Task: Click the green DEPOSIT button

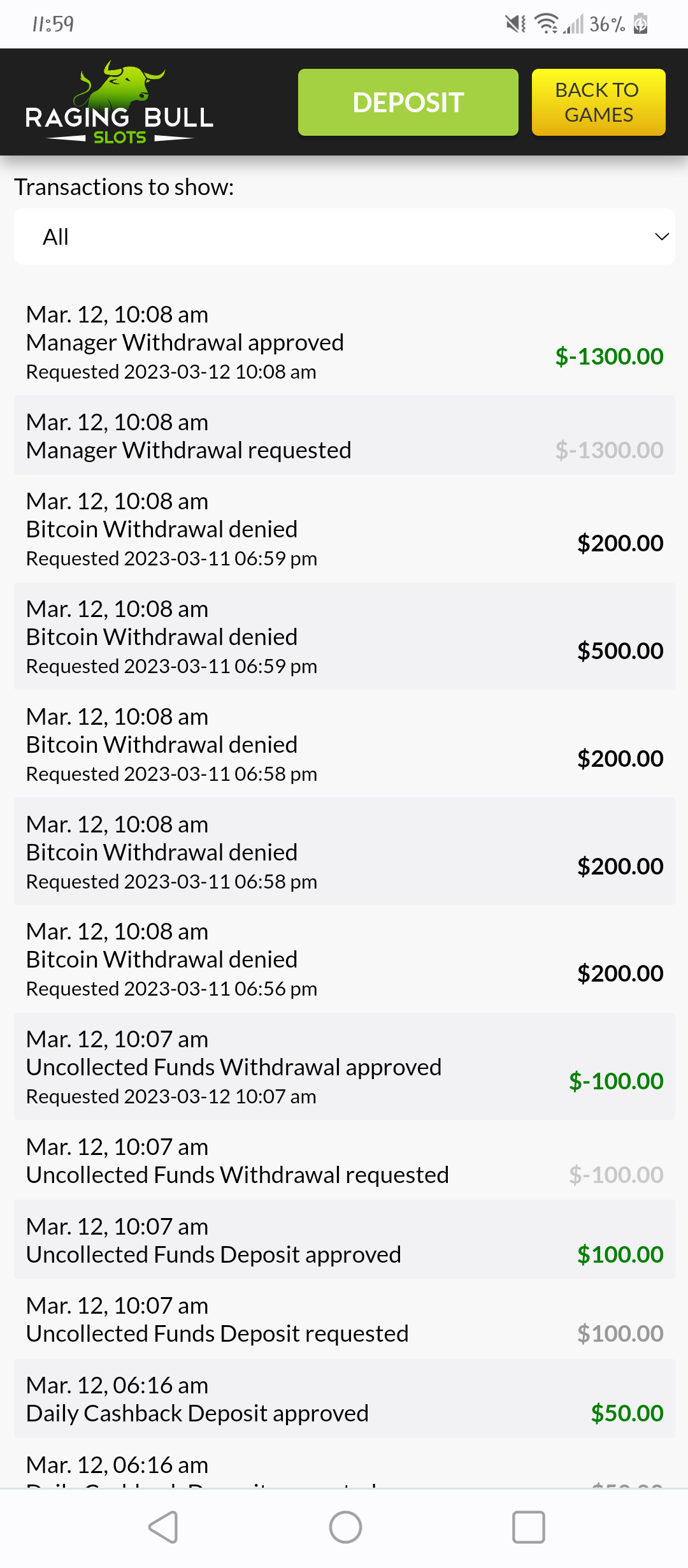Action: click(408, 103)
